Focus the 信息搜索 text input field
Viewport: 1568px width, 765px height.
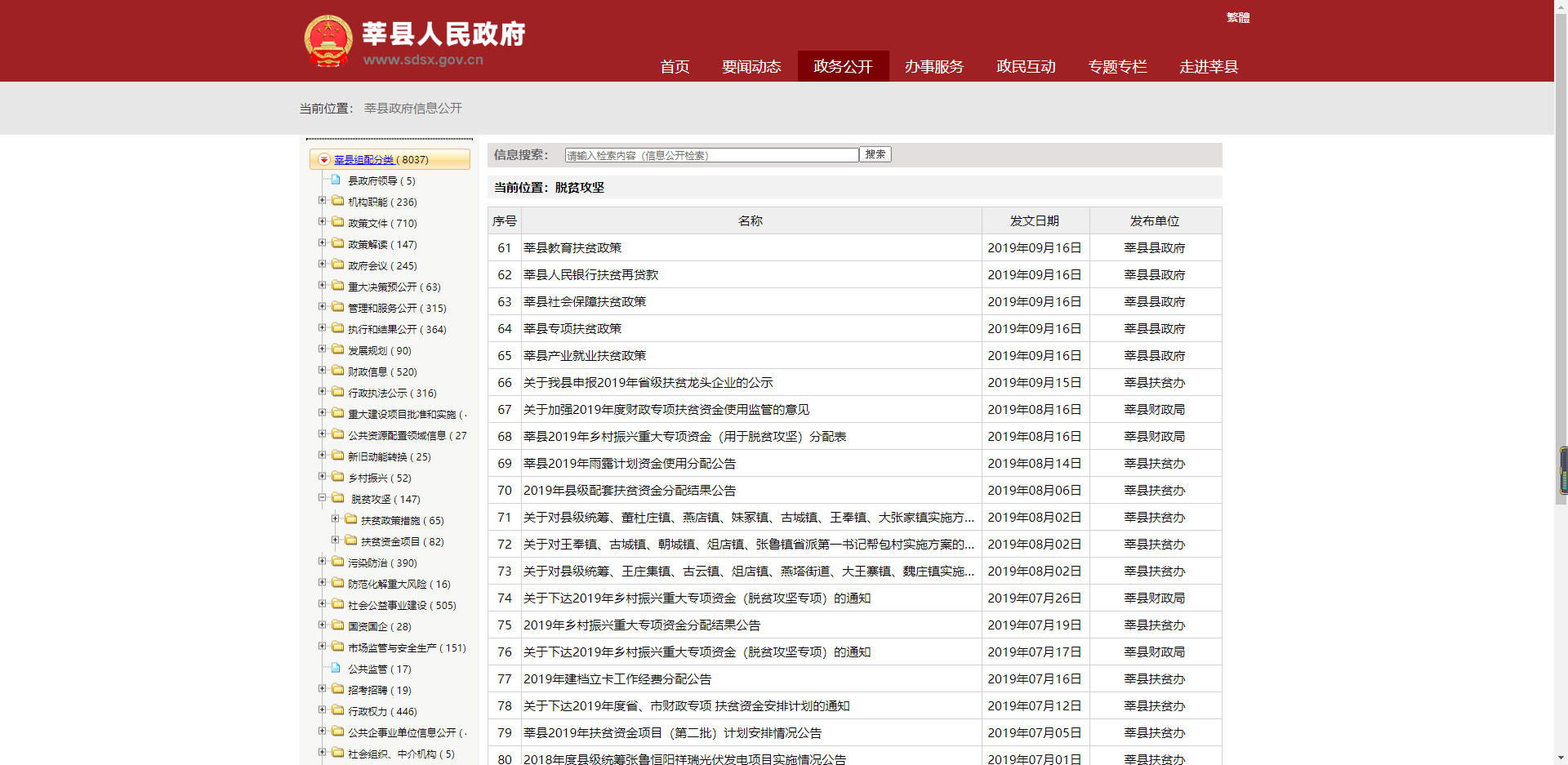click(x=711, y=155)
